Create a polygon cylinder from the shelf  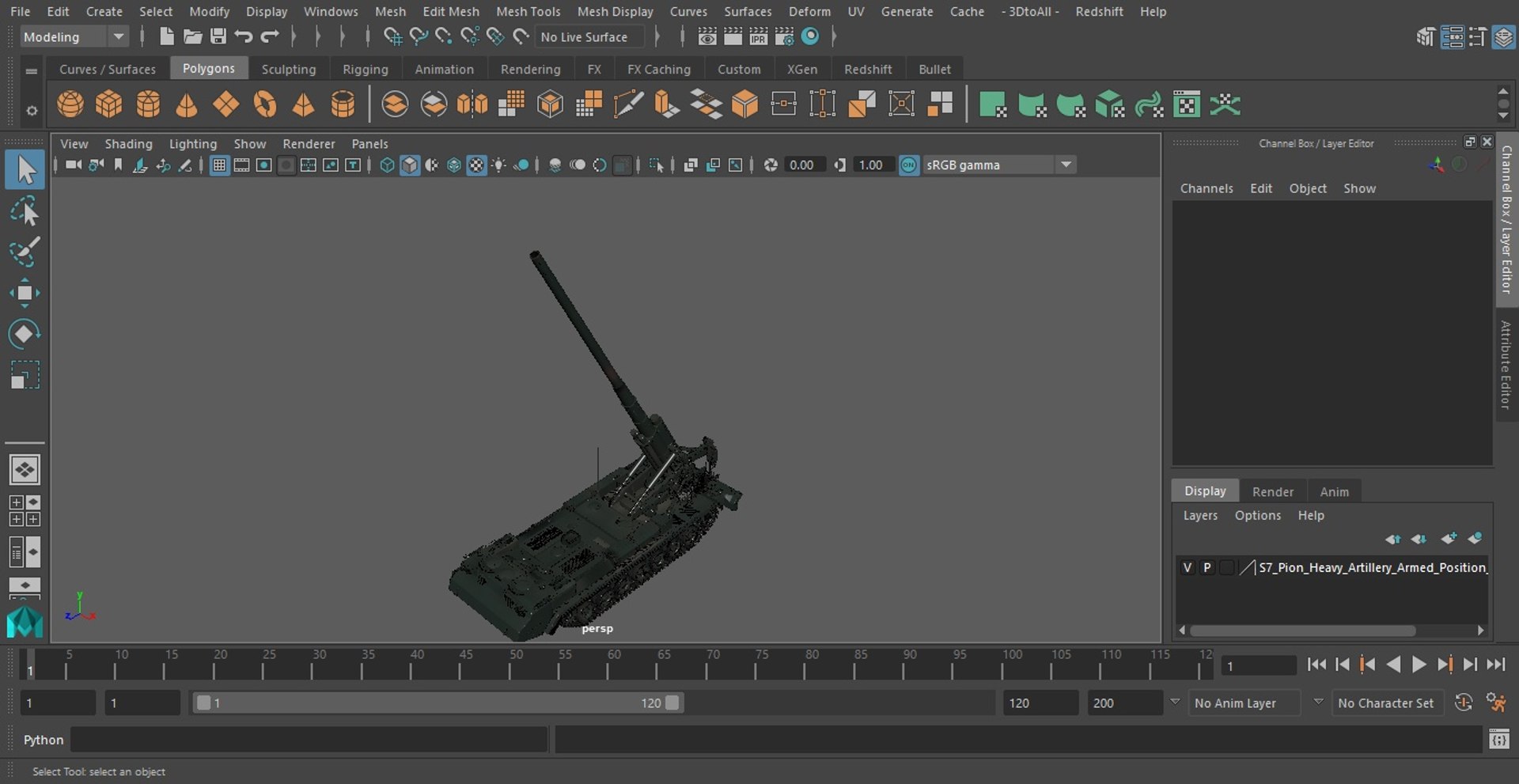click(x=148, y=104)
